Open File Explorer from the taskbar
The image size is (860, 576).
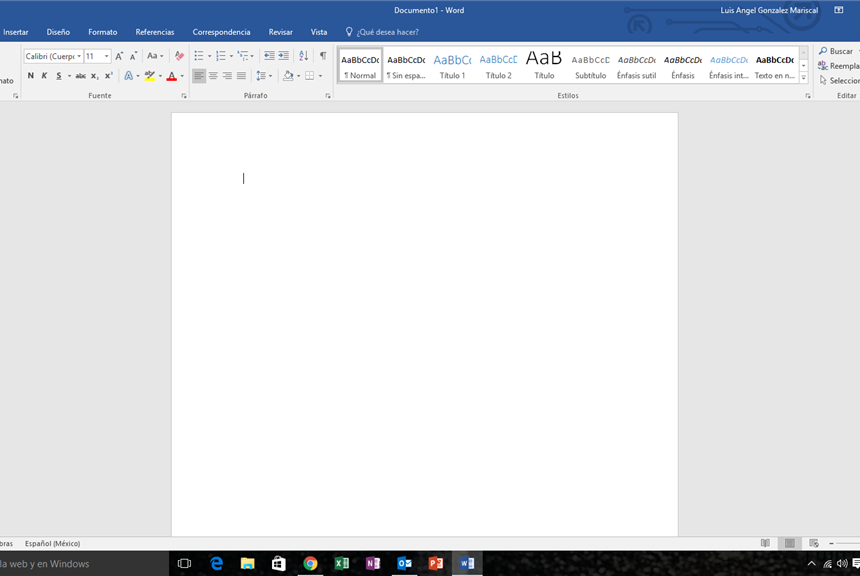(x=248, y=563)
